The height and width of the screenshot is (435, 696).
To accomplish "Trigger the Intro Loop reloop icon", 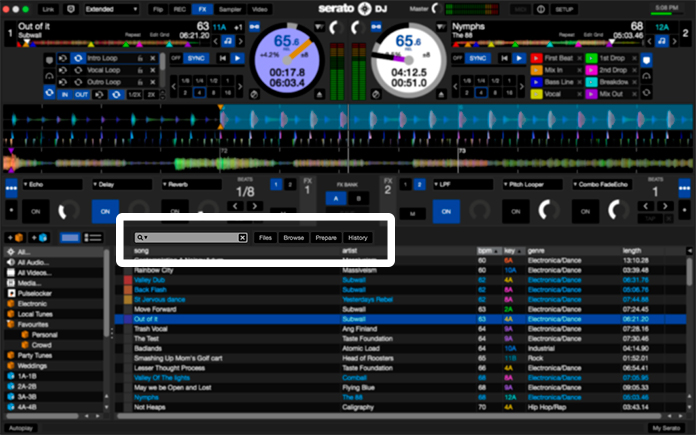I will 63,58.
